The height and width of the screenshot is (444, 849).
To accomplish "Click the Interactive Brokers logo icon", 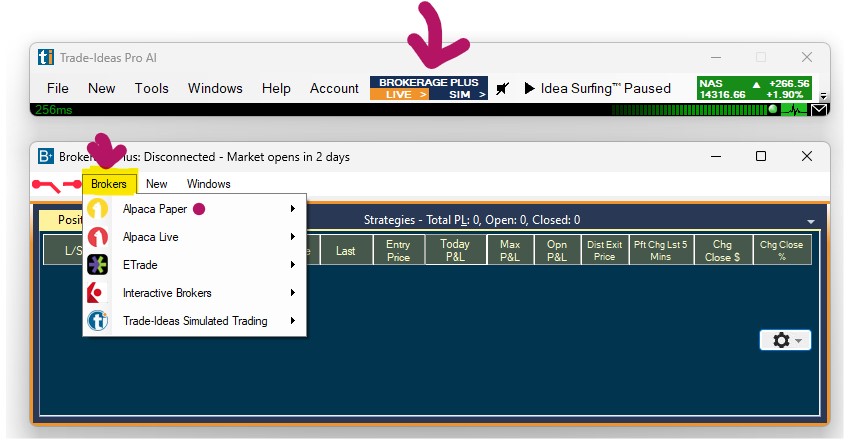I will coord(97,293).
